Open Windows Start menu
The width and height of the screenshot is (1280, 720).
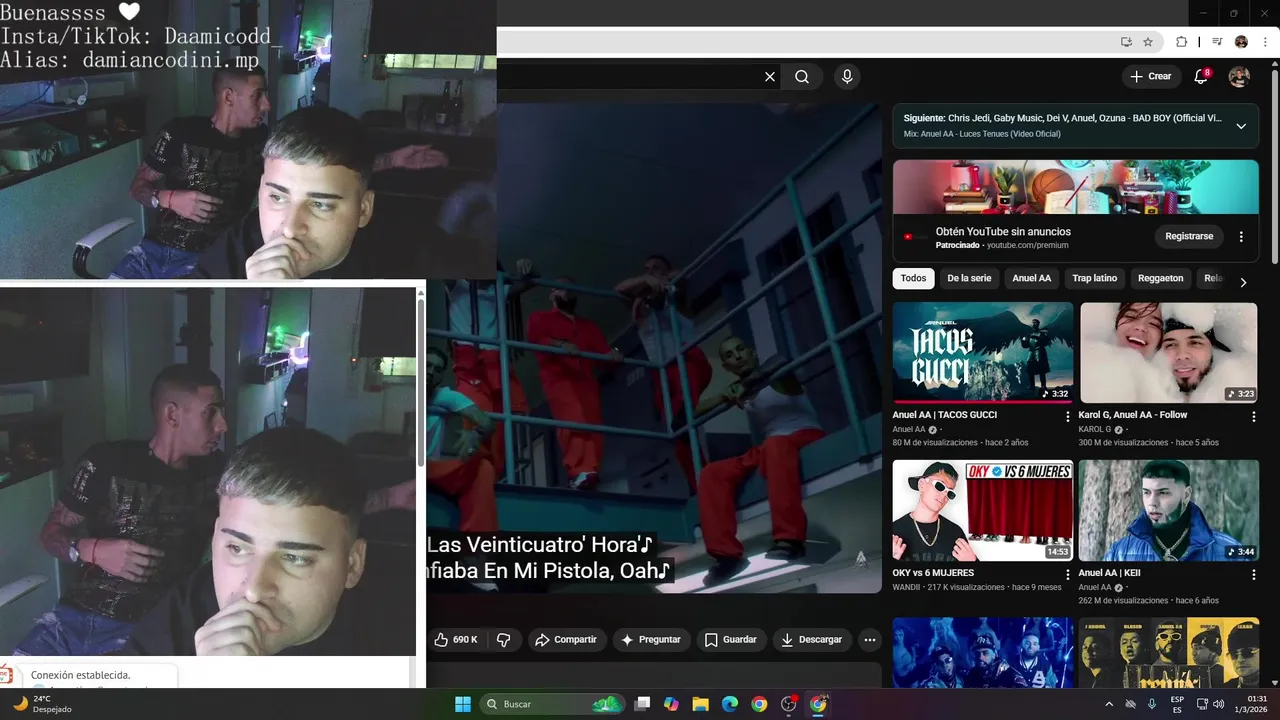(x=463, y=704)
